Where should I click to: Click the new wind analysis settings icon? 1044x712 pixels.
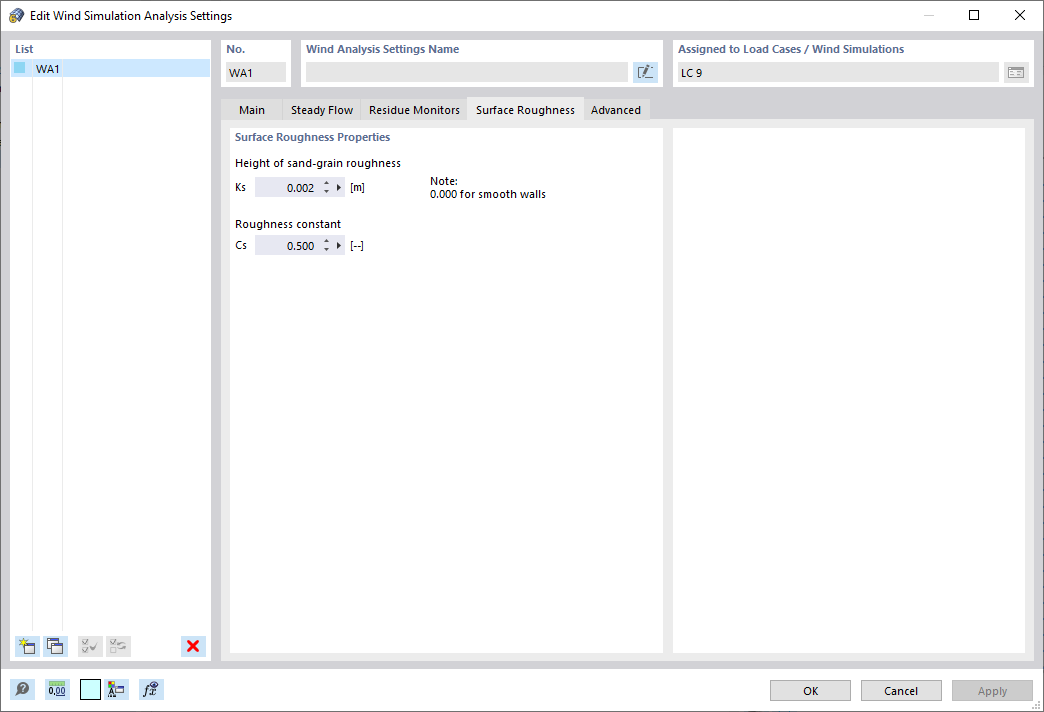point(27,646)
